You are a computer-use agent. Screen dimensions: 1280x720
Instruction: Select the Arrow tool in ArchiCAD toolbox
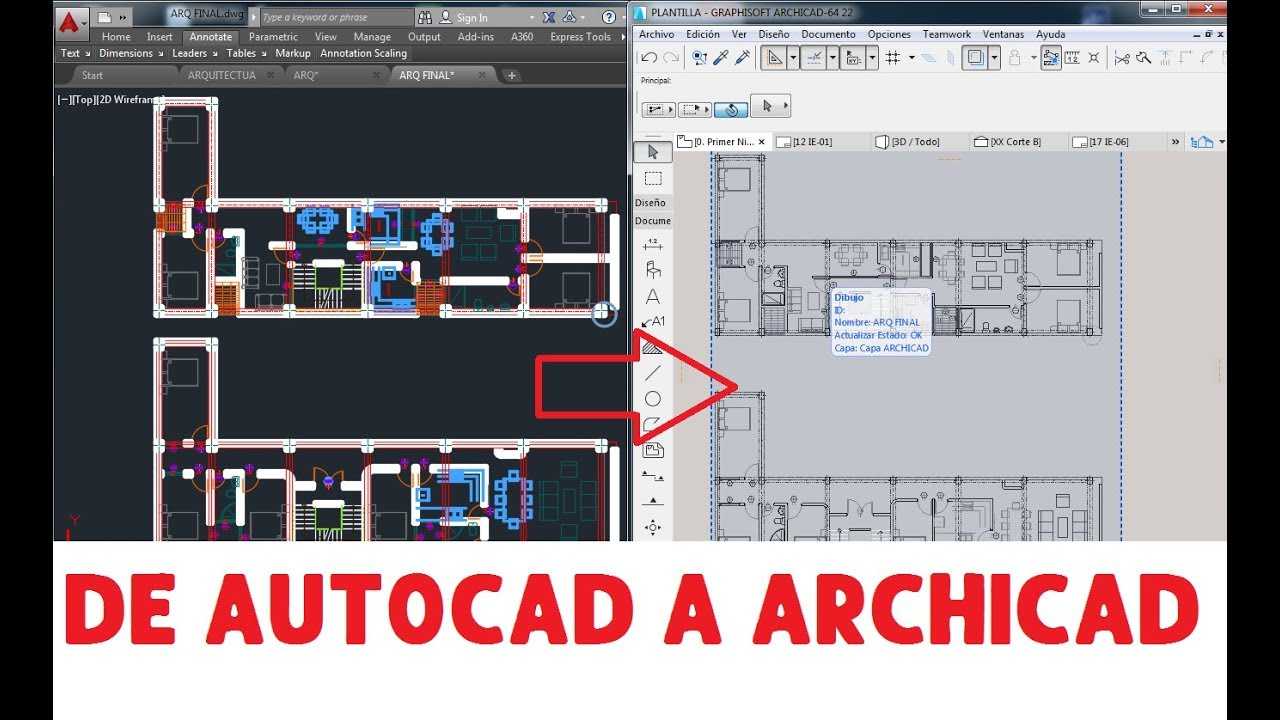tap(653, 152)
